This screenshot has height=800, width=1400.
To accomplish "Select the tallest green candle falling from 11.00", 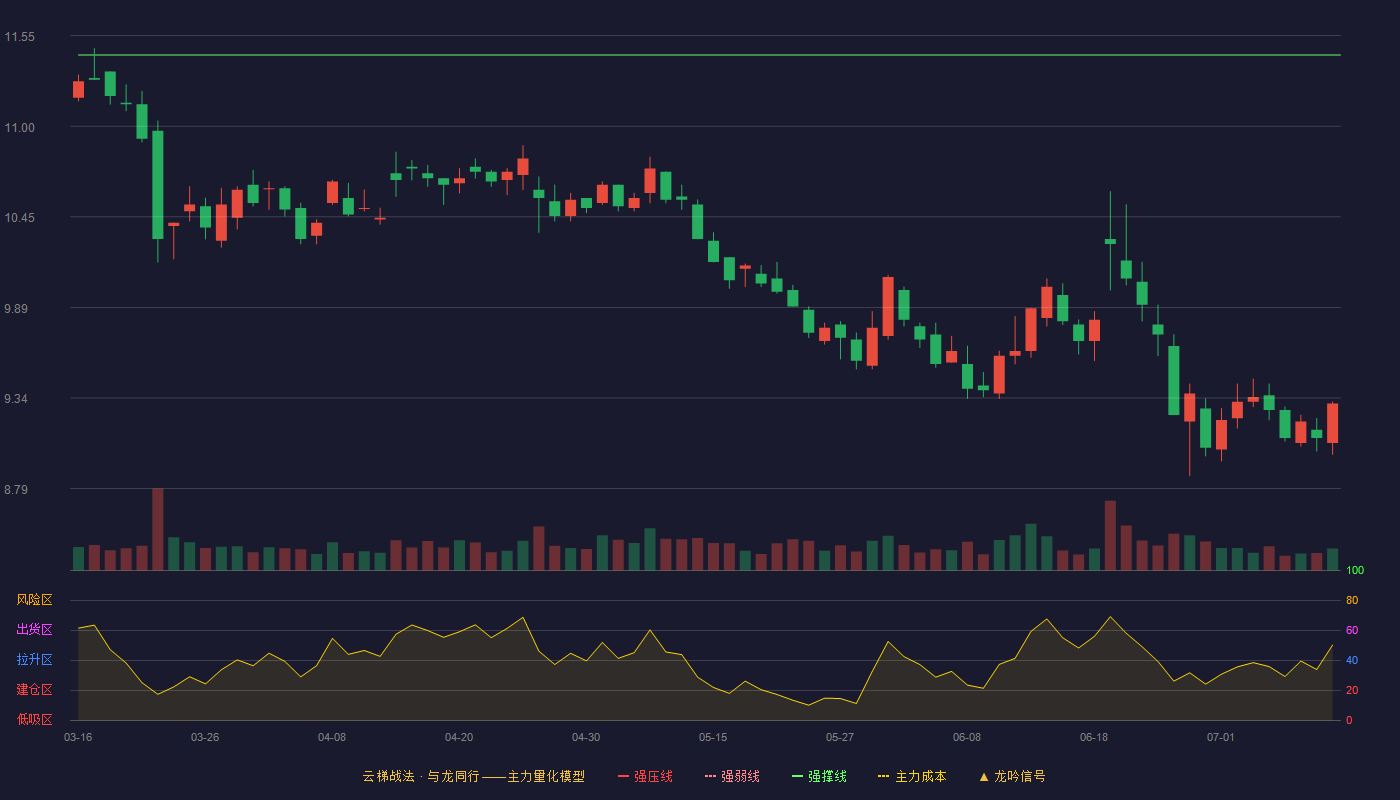I will 157,185.
